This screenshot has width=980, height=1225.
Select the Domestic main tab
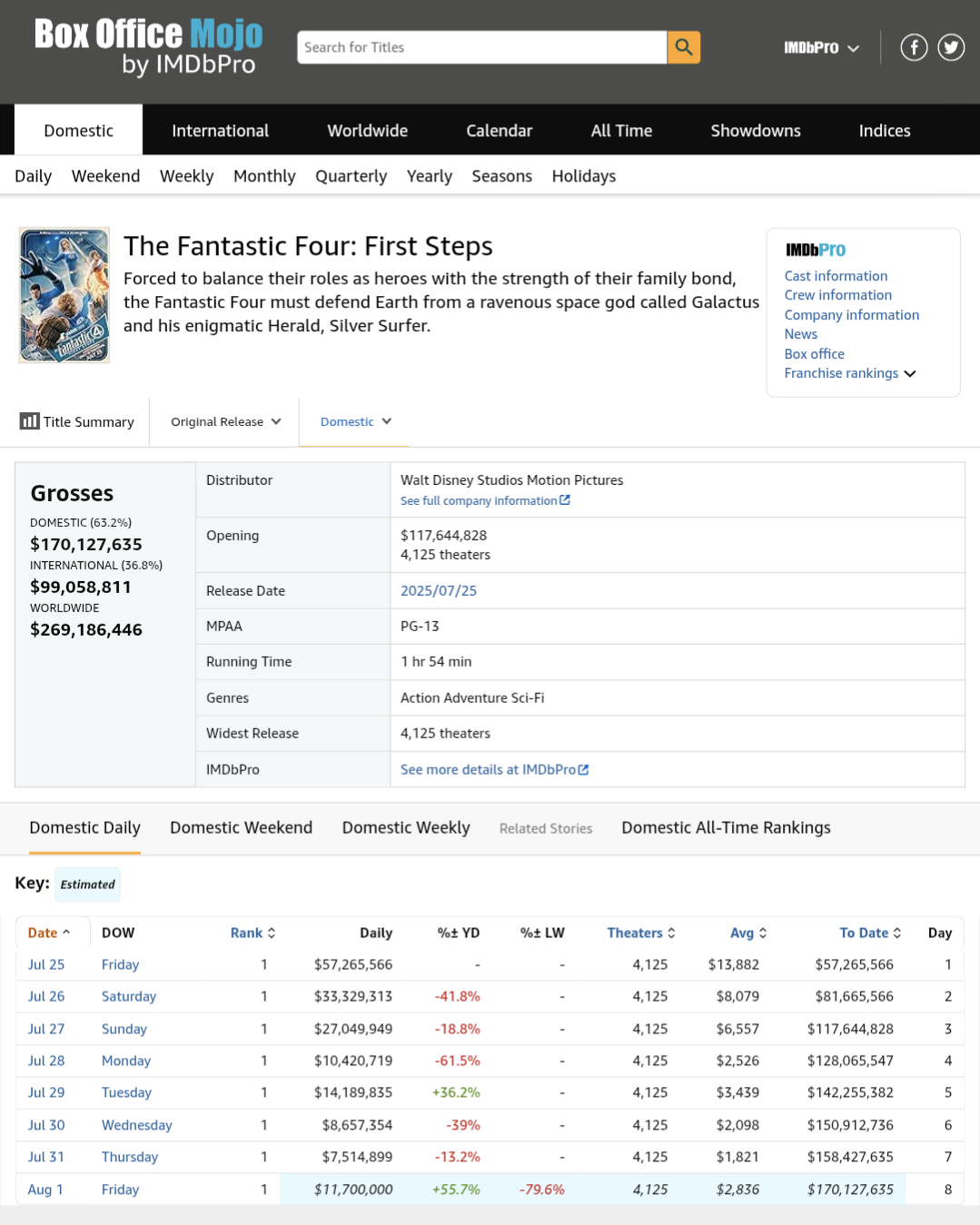[x=79, y=131]
